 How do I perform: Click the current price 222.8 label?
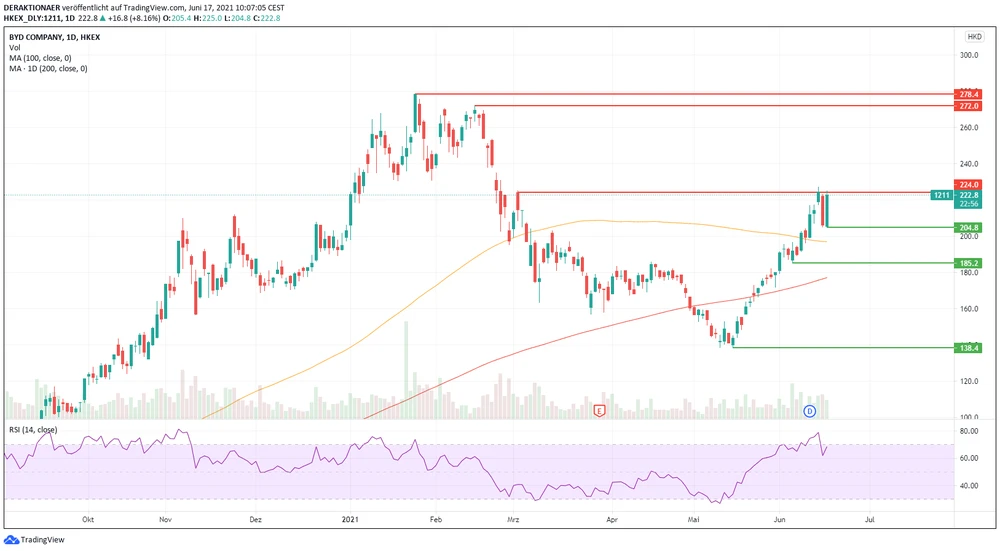[970, 195]
